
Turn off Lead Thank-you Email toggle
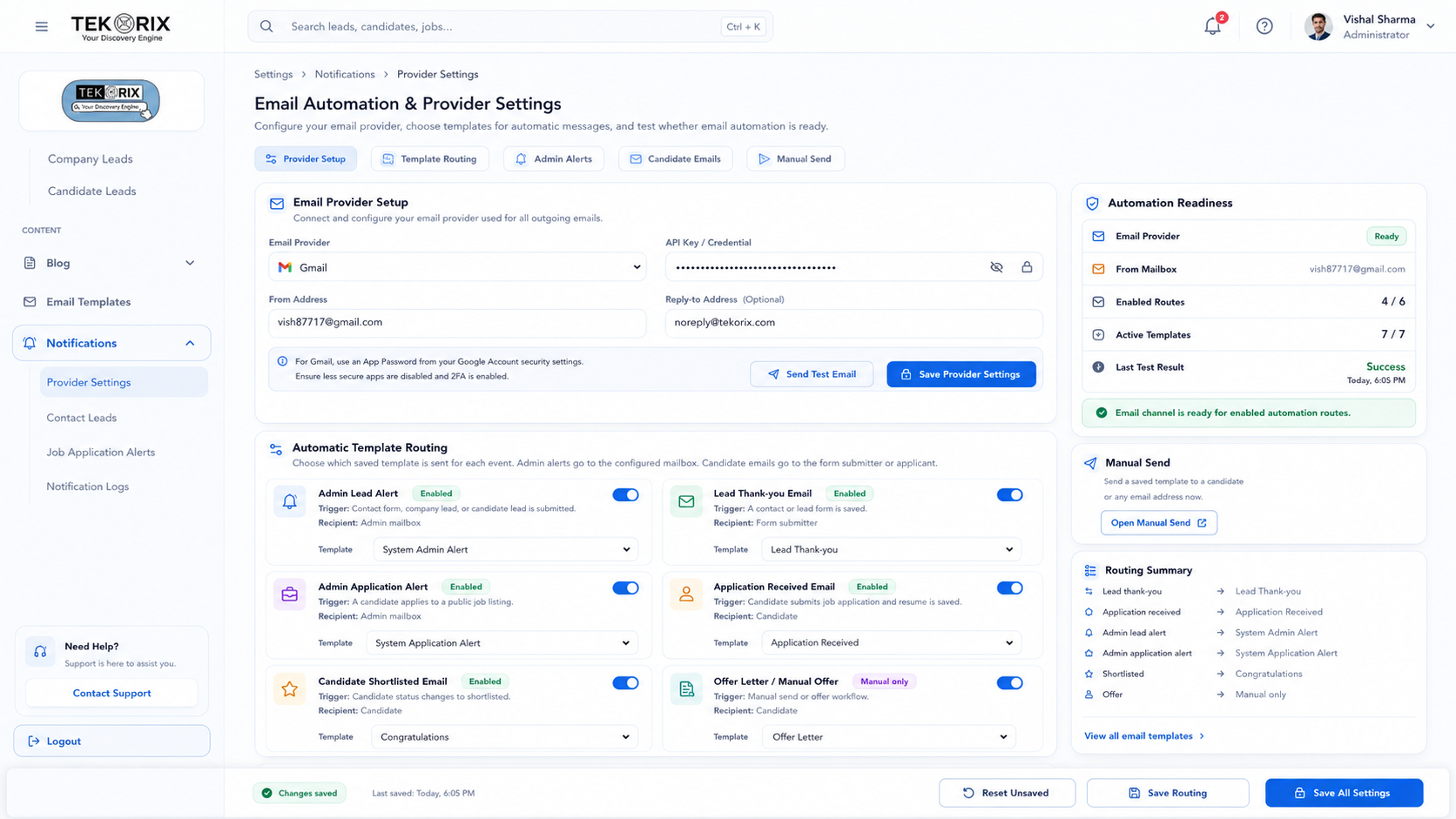click(1010, 494)
